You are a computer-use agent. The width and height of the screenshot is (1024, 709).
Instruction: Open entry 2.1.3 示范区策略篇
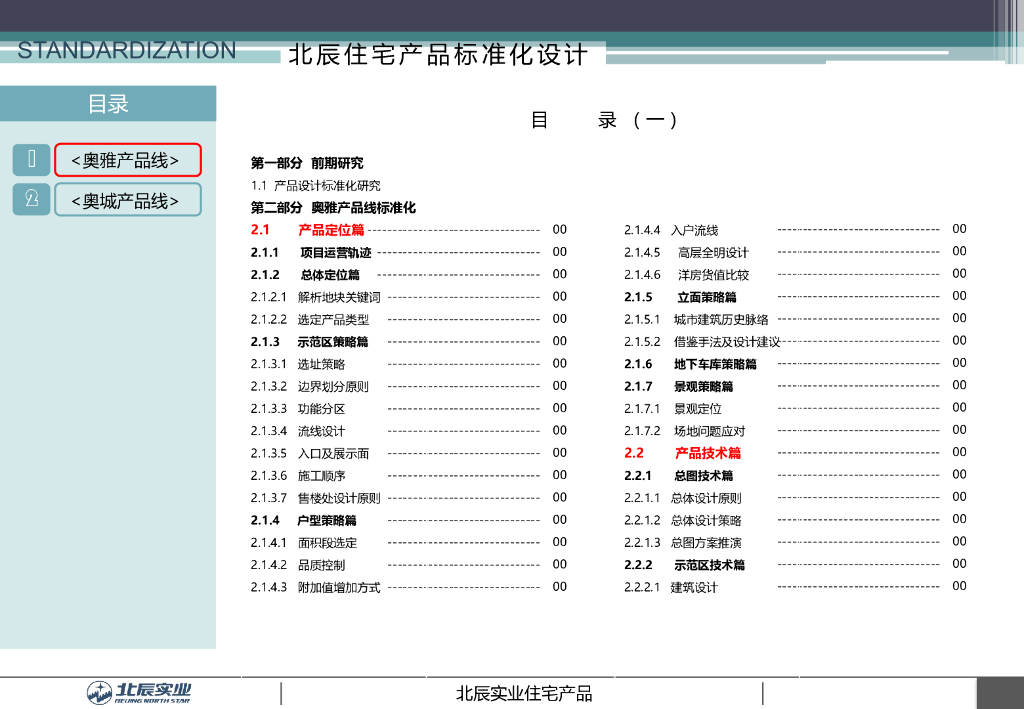click(x=309, y=342)
